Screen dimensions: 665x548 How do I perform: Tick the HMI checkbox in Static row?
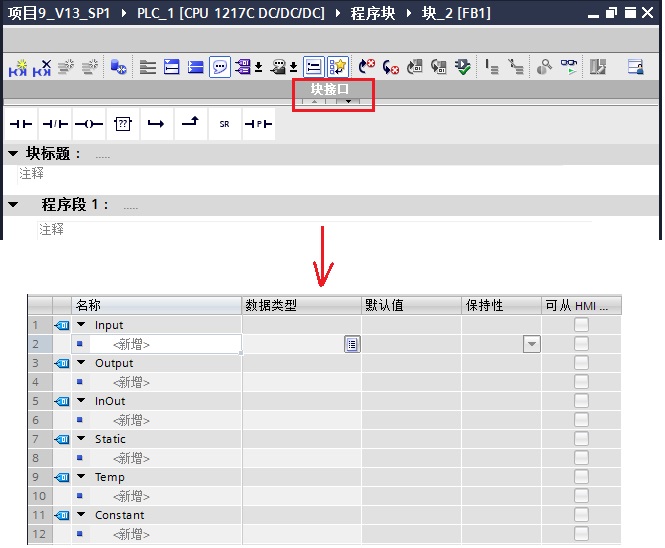point(581,439)
